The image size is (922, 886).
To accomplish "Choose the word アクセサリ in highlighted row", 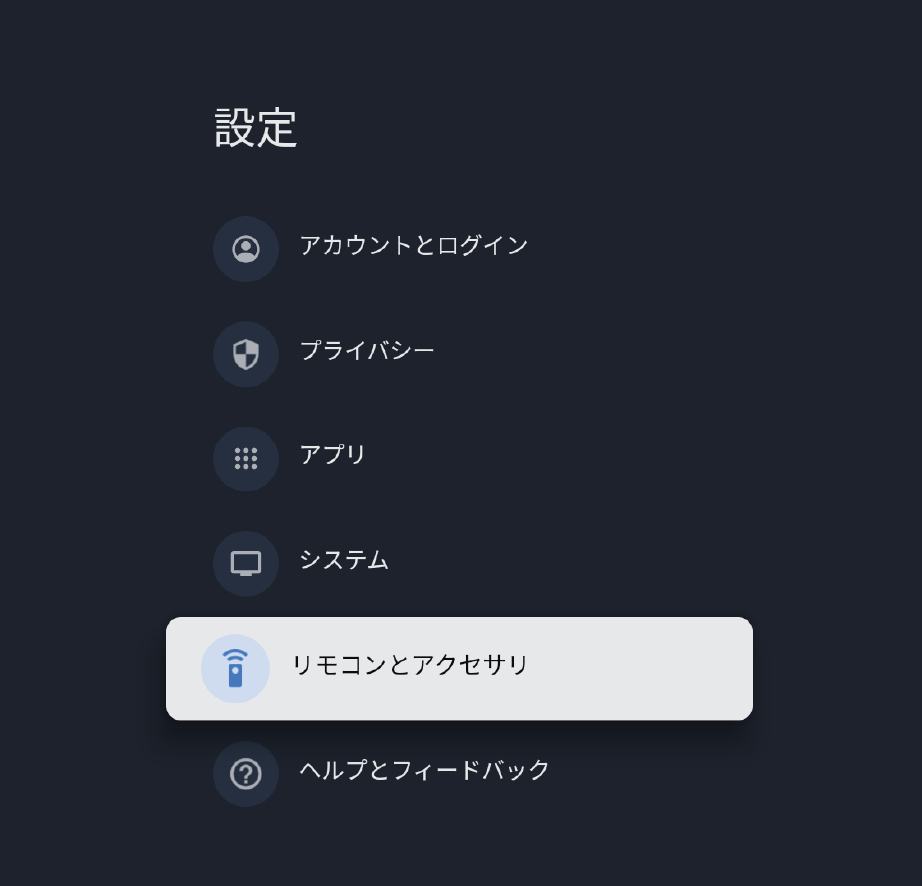I will [469, 665].
